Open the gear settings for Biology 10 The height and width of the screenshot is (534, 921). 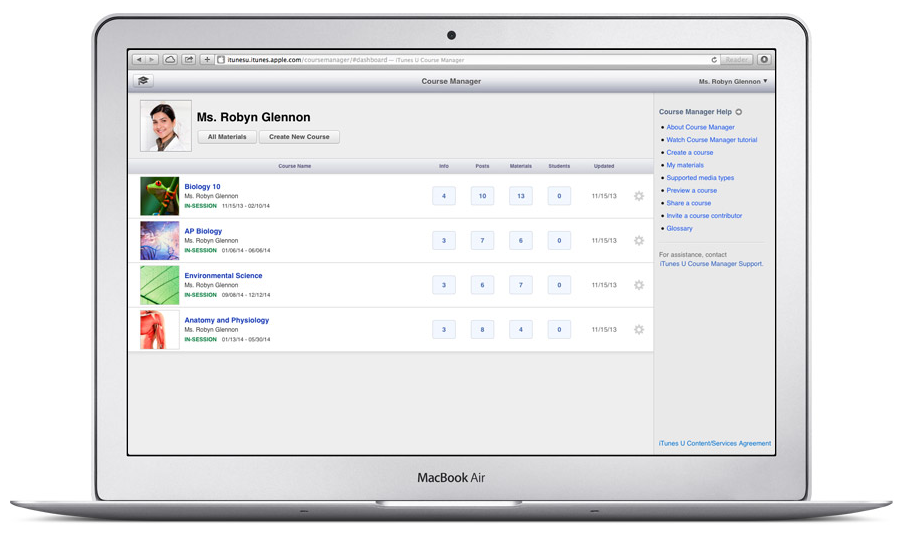click(x=639, y=196)
